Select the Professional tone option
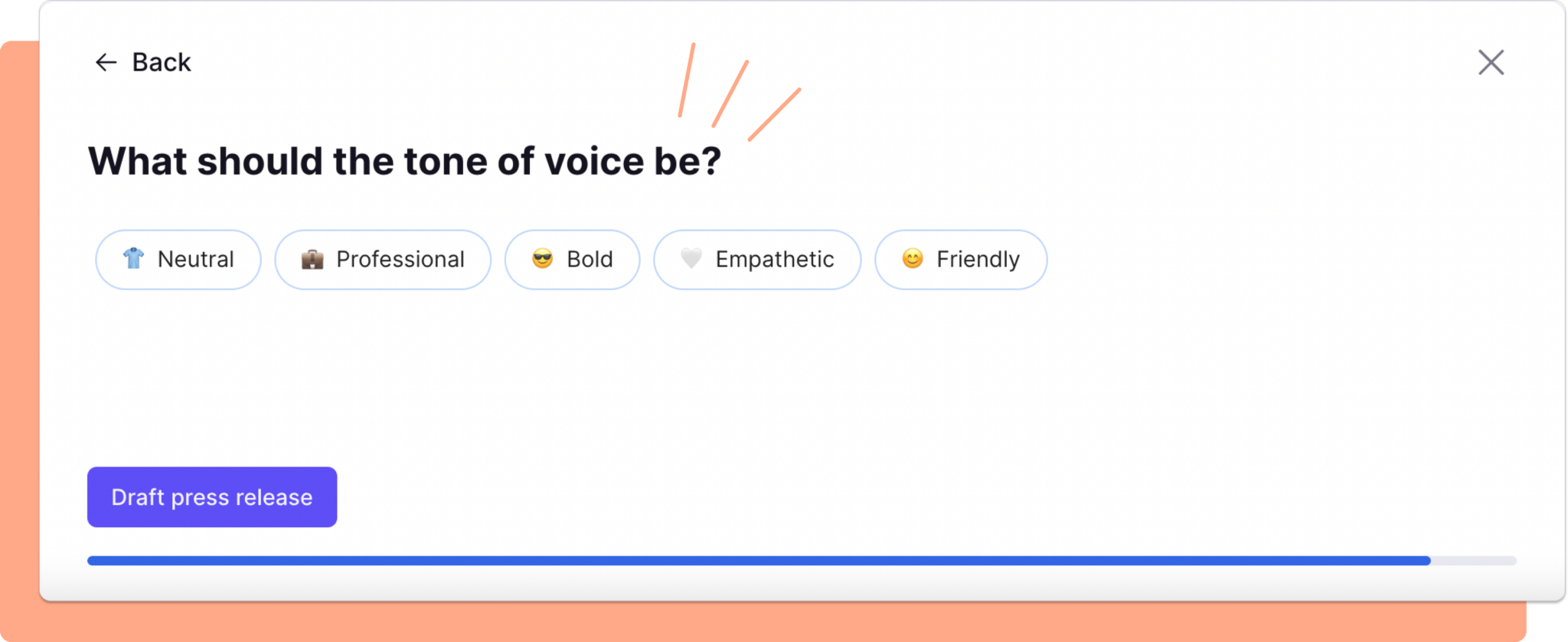Image resolution: width=1568 pixels, height=642 pixels. pos(383,260)
